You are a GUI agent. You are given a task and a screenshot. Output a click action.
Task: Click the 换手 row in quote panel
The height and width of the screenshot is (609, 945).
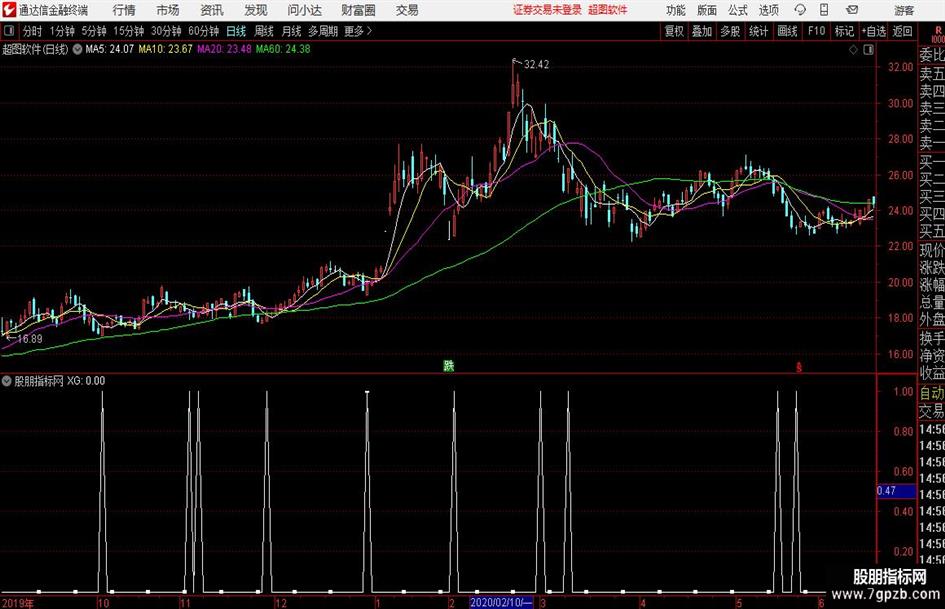932,338
